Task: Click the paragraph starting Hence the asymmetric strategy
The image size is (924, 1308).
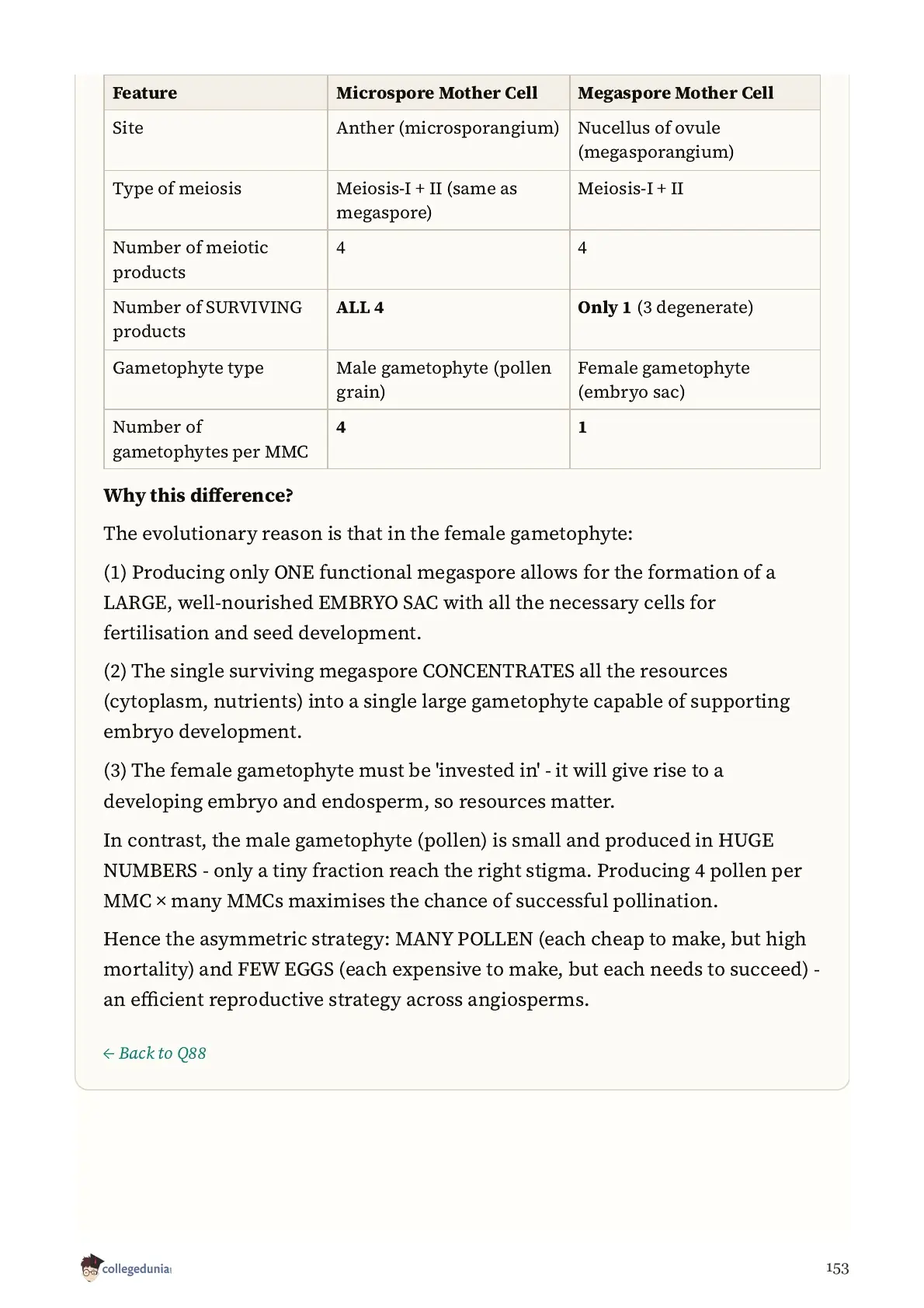Action: pyautogui.click(x=462, y=969)
